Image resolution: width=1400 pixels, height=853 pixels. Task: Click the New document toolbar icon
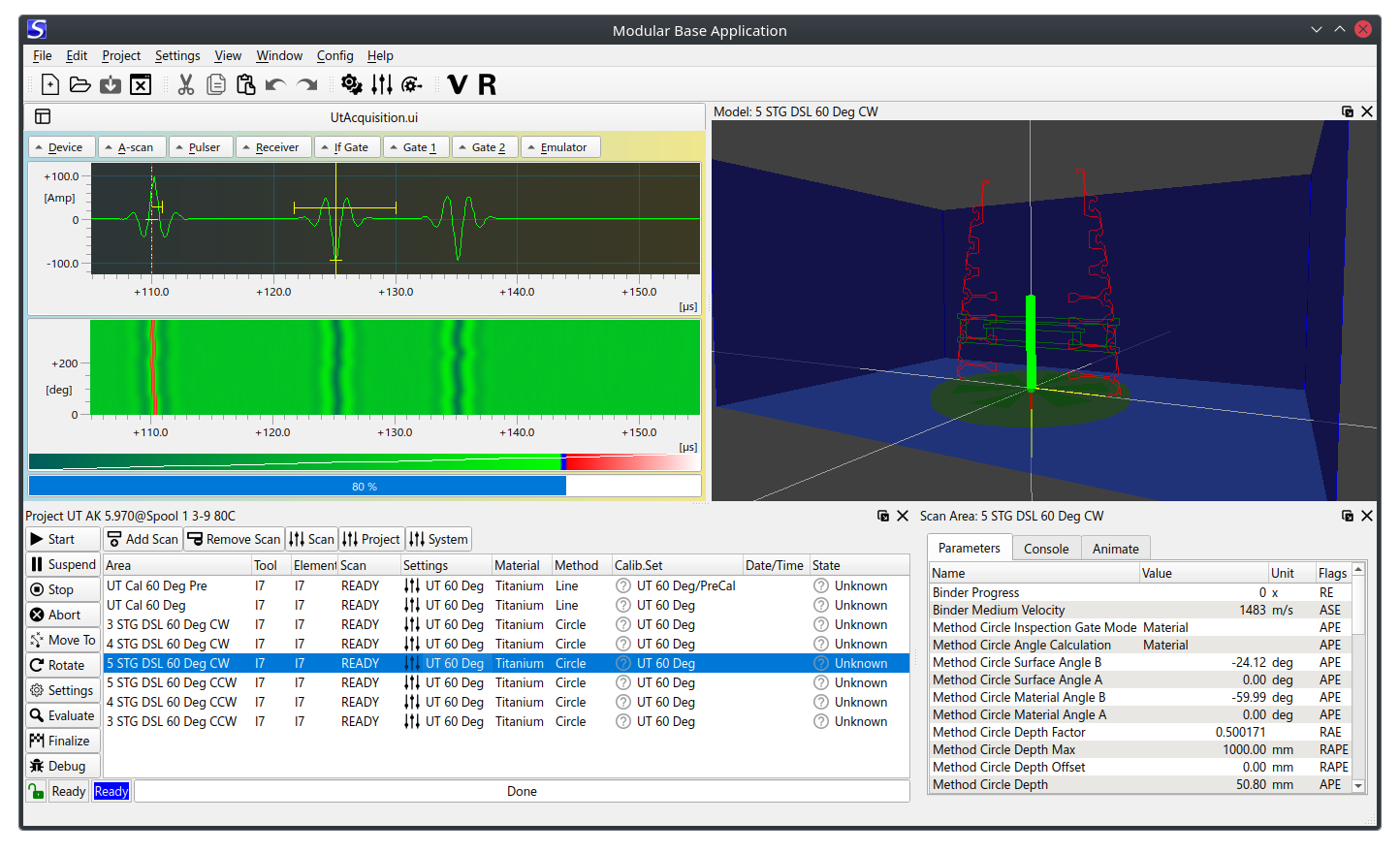pyautogui.click(x=50, y=85)
